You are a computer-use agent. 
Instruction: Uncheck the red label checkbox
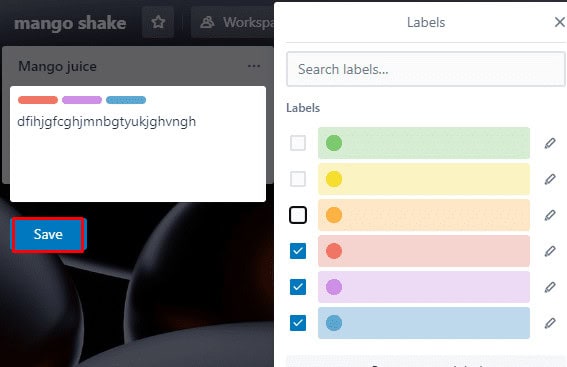coord(298,251)
